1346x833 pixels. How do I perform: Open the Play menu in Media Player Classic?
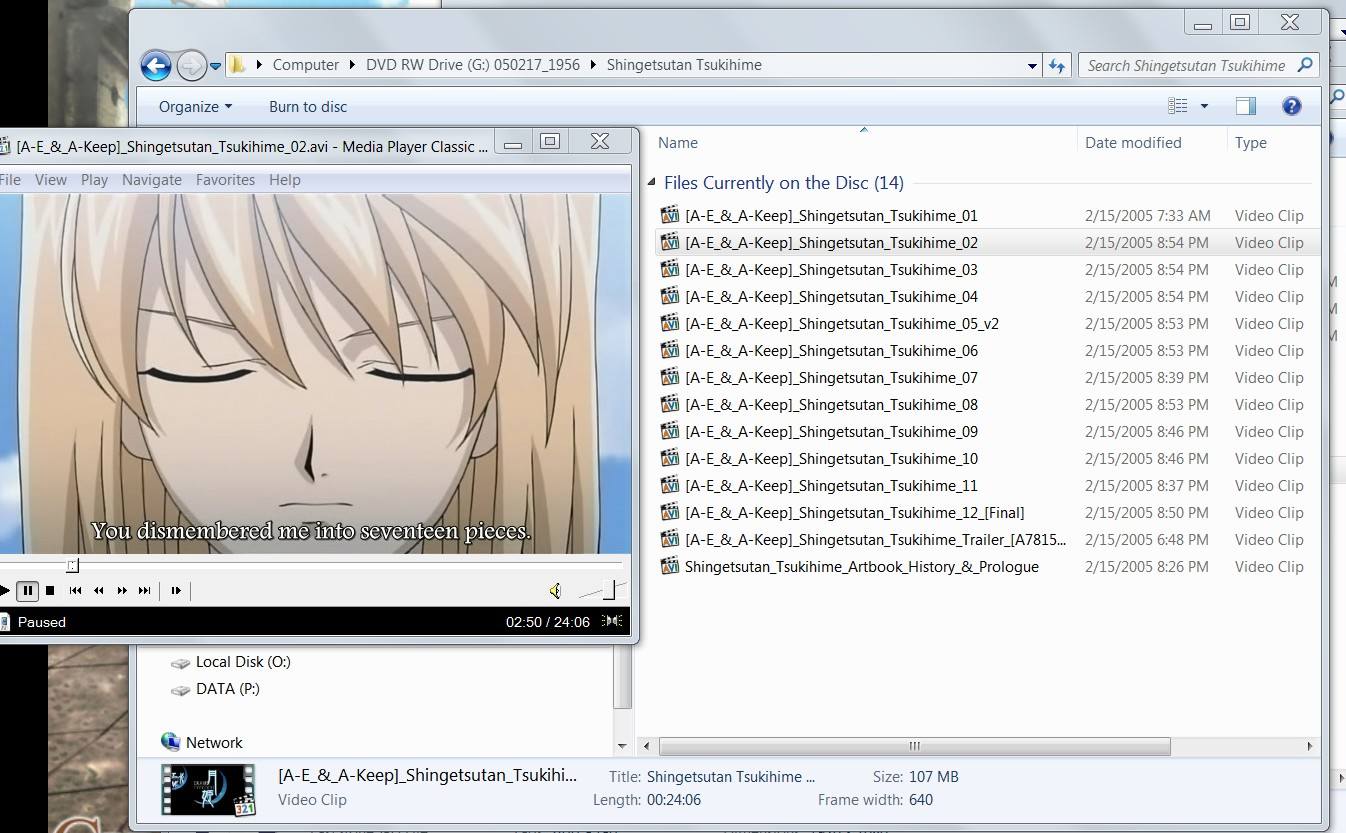coord(94,180)
